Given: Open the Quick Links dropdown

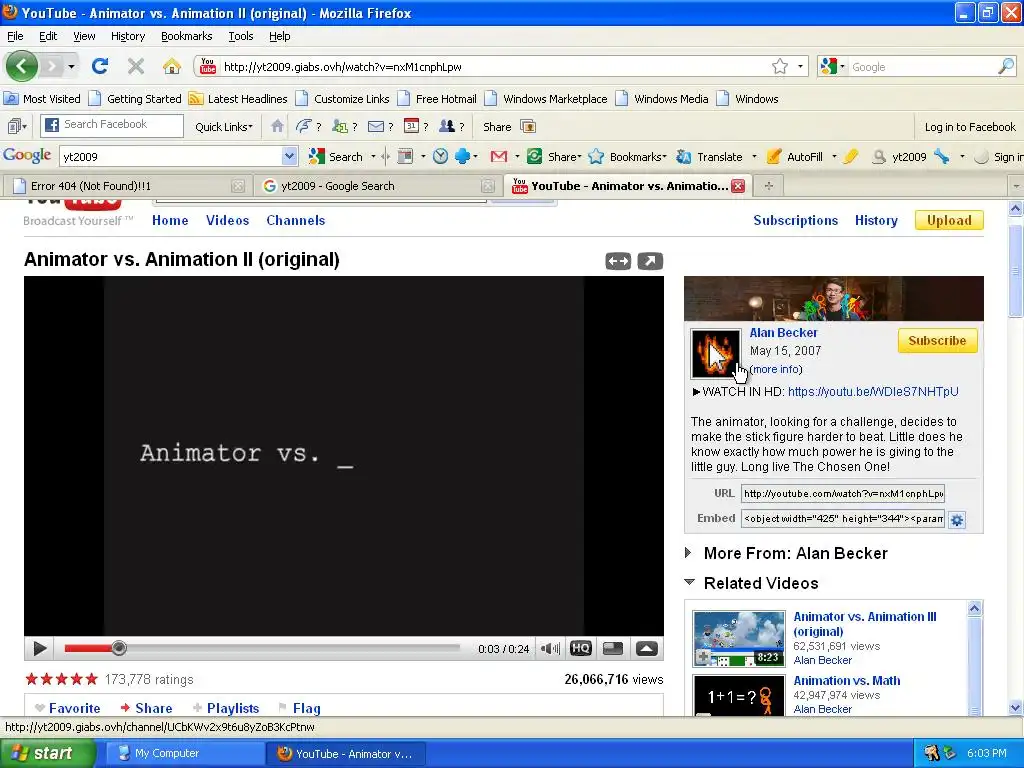Looking at the screenshot, I should pos(224,127).
